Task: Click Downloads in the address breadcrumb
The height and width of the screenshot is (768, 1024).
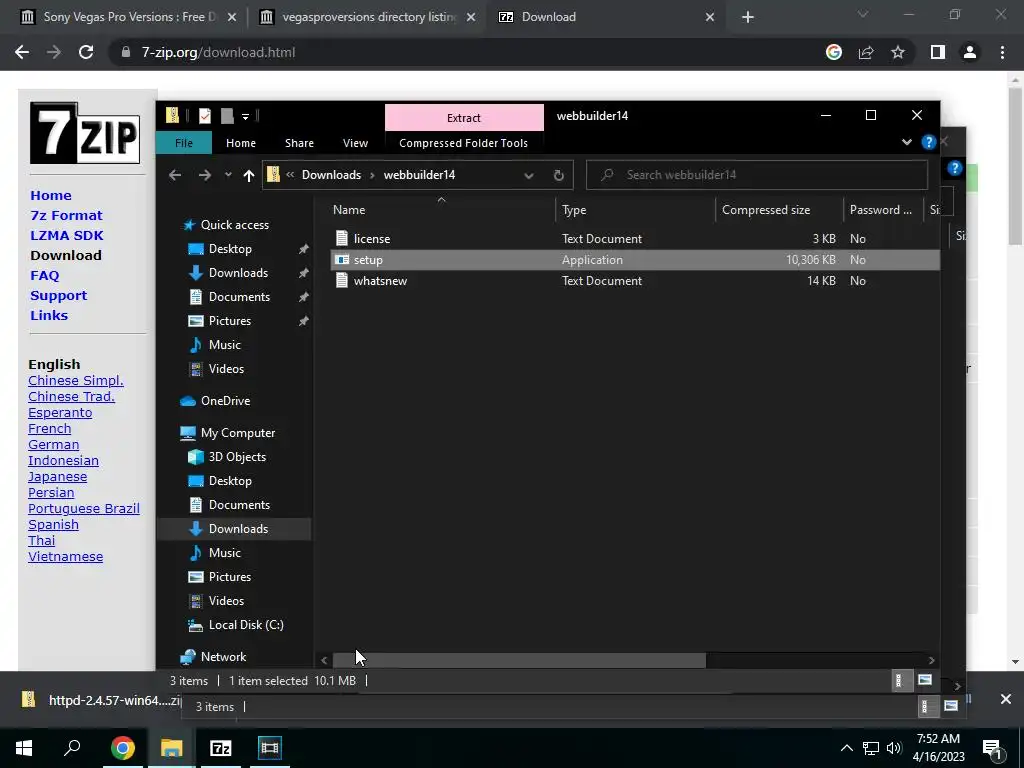Action: coord(331,174)
